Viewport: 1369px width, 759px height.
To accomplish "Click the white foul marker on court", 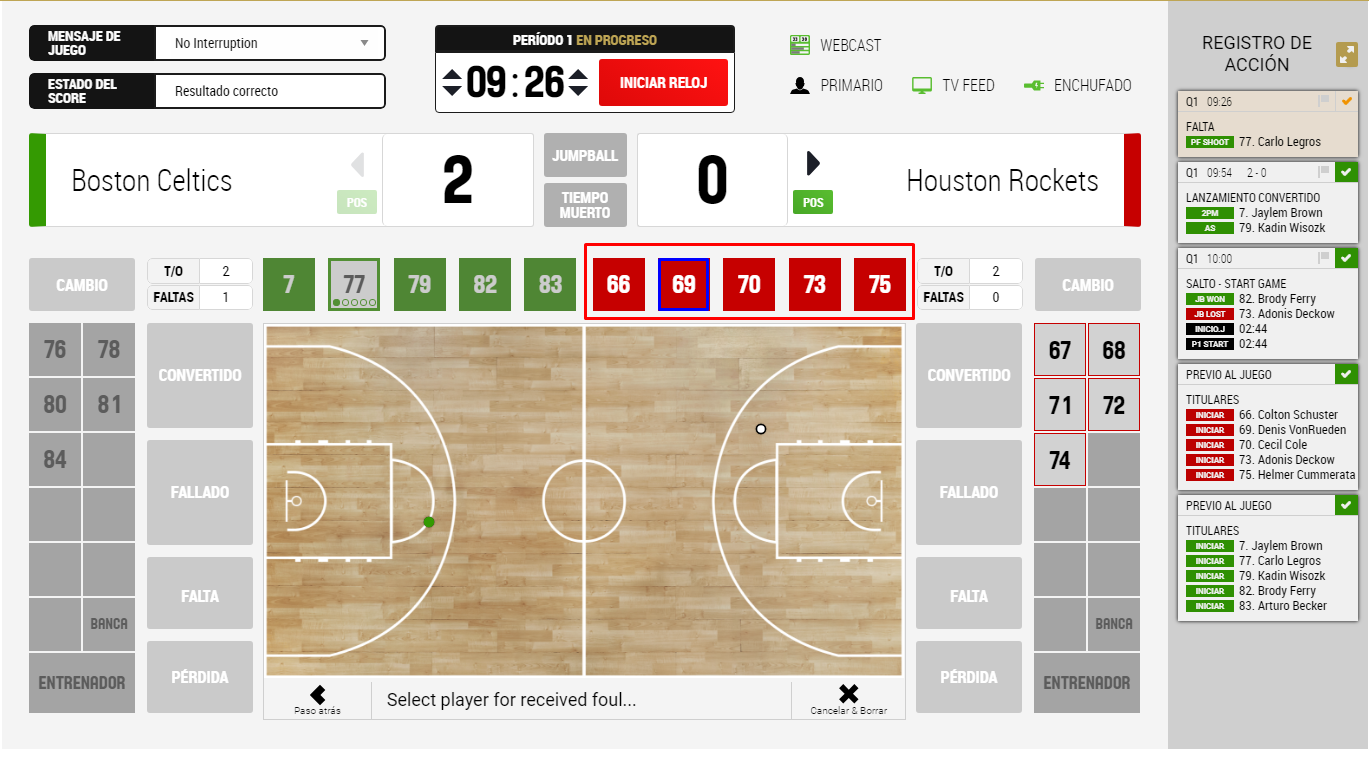I will (761, 429).
